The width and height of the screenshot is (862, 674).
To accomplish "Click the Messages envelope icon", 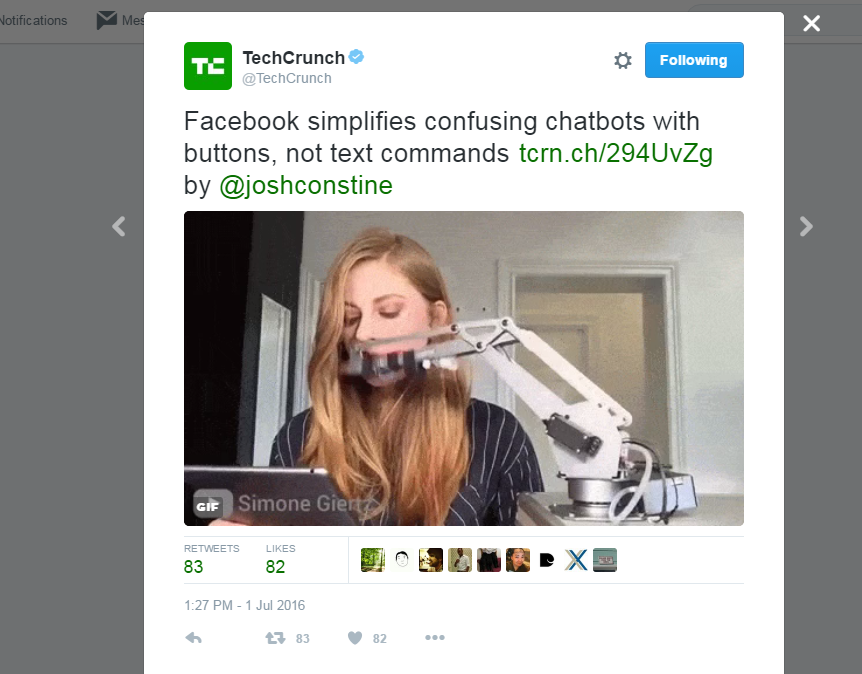I will [107, 20].
